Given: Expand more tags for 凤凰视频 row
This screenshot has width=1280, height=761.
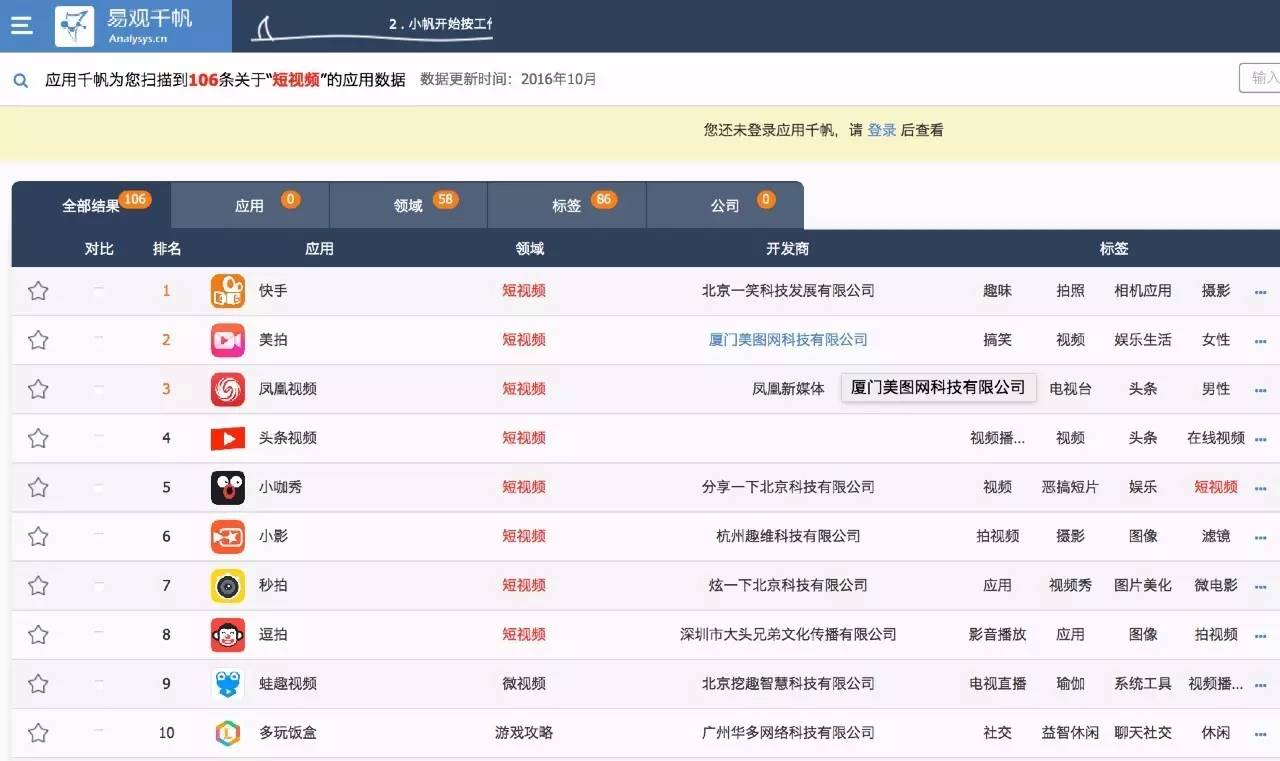Looking at the screenshot, I should click(x=1260, y=391).
